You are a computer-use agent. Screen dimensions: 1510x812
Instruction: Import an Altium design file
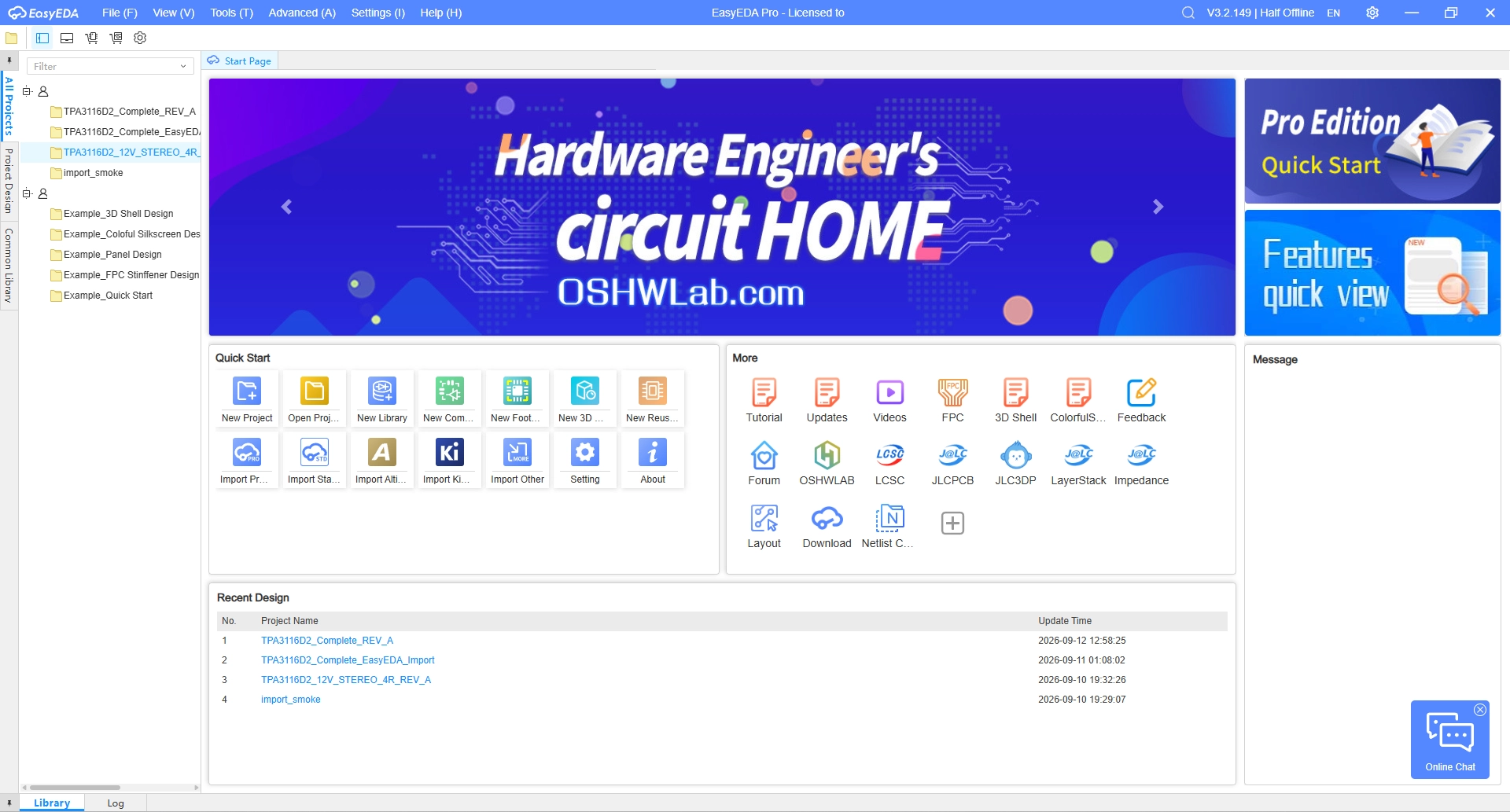(382, 452)
